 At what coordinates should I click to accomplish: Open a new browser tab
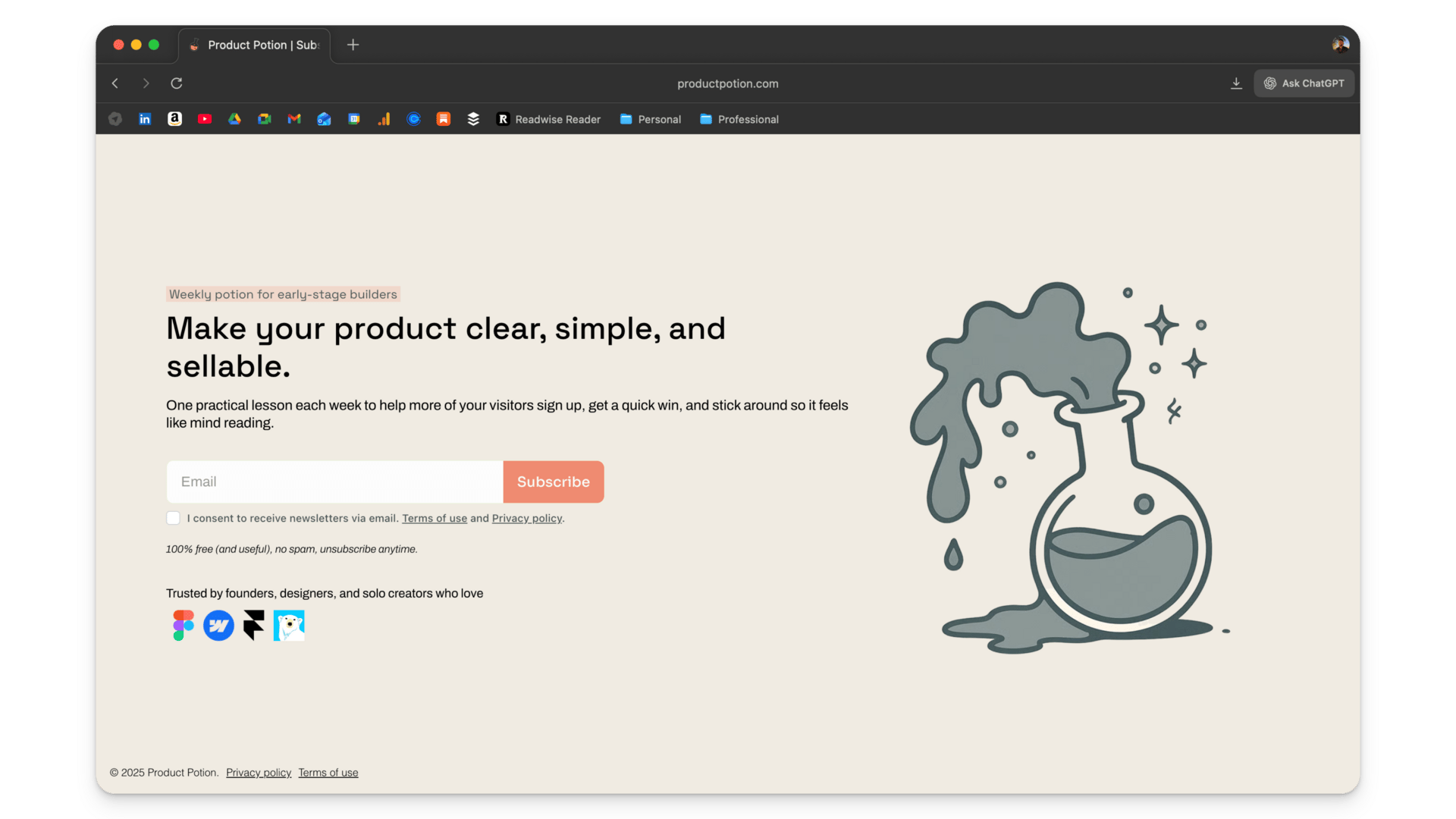[353, 45]
